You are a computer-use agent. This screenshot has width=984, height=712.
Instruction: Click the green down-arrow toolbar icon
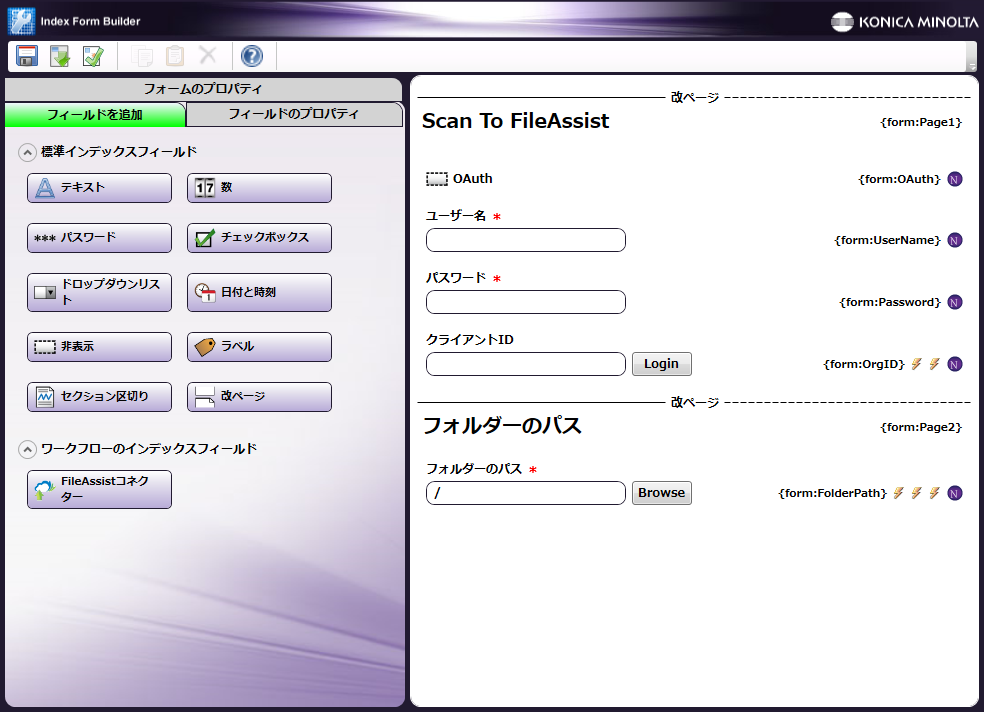pos(60,56)
